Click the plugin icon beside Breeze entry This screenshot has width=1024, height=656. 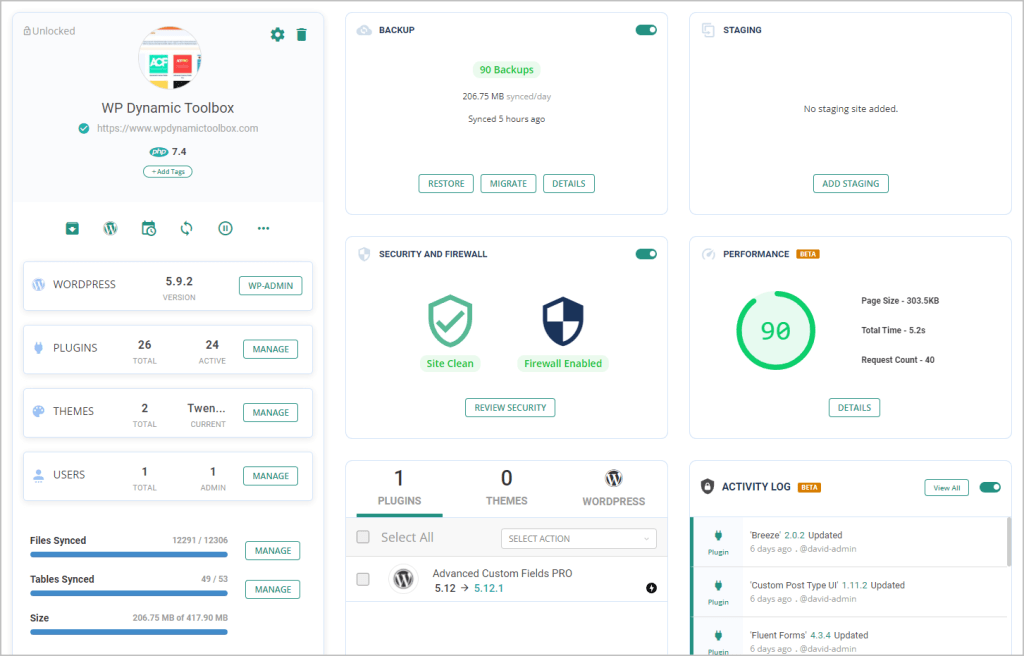coord(718,536)
